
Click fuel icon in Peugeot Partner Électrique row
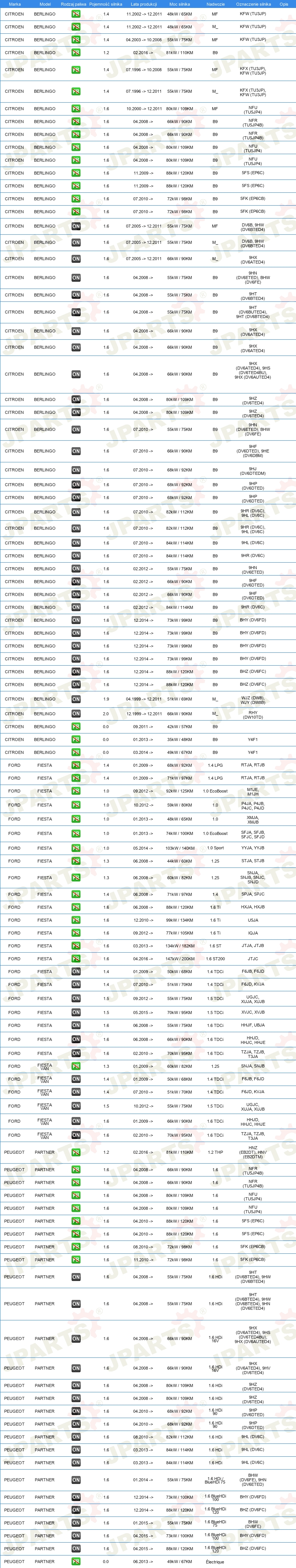76,1561
